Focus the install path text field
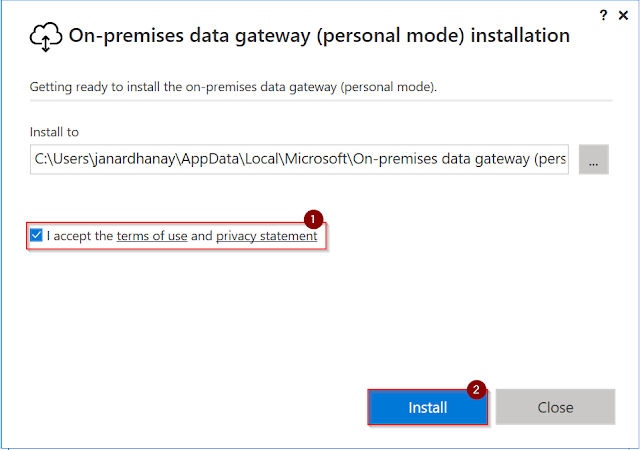The width and height of the screenshot is (640, 450). point(298,159)
